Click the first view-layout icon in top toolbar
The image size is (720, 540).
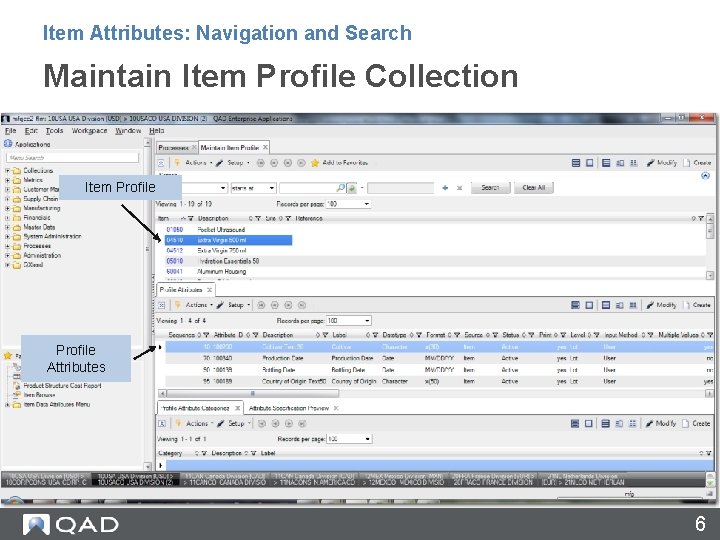coord(576,163)
